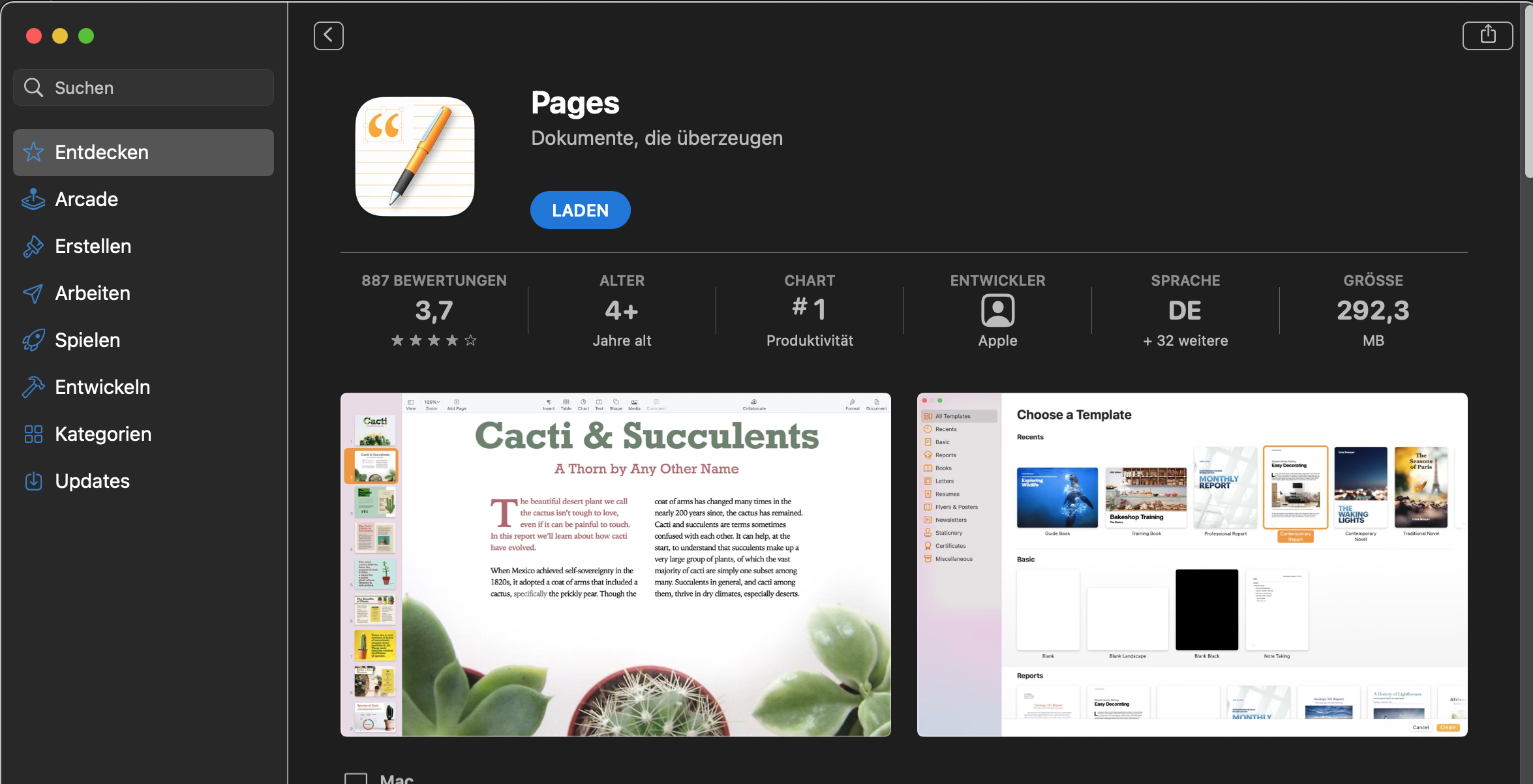Show the additional 32 weitere languages

click(x=1185, y=340)
